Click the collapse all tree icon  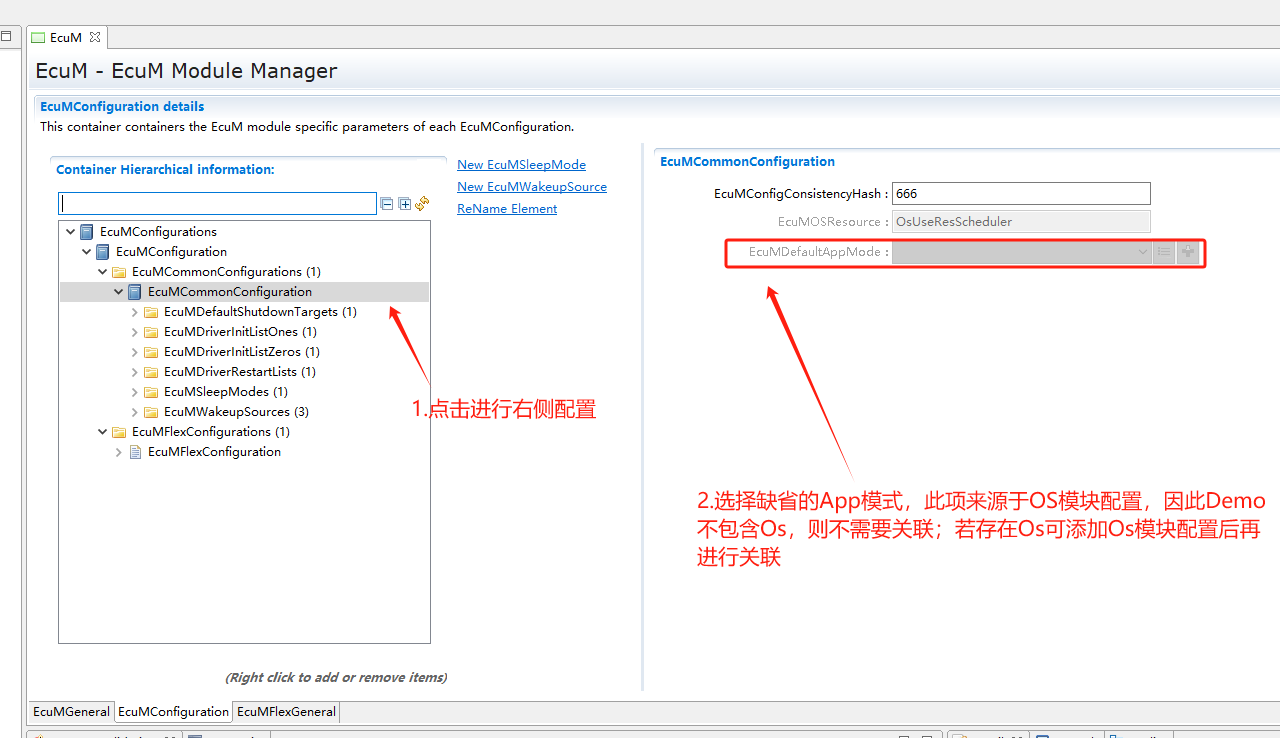(x=386, y=204)
